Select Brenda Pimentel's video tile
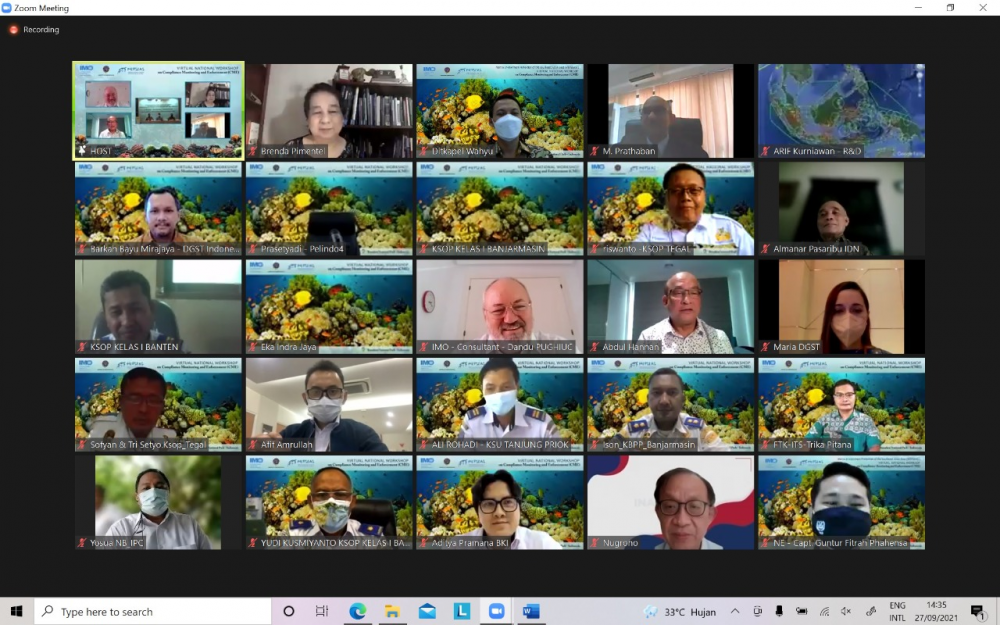The height and width of the screenshot is (625, 1000). [329, 110]
